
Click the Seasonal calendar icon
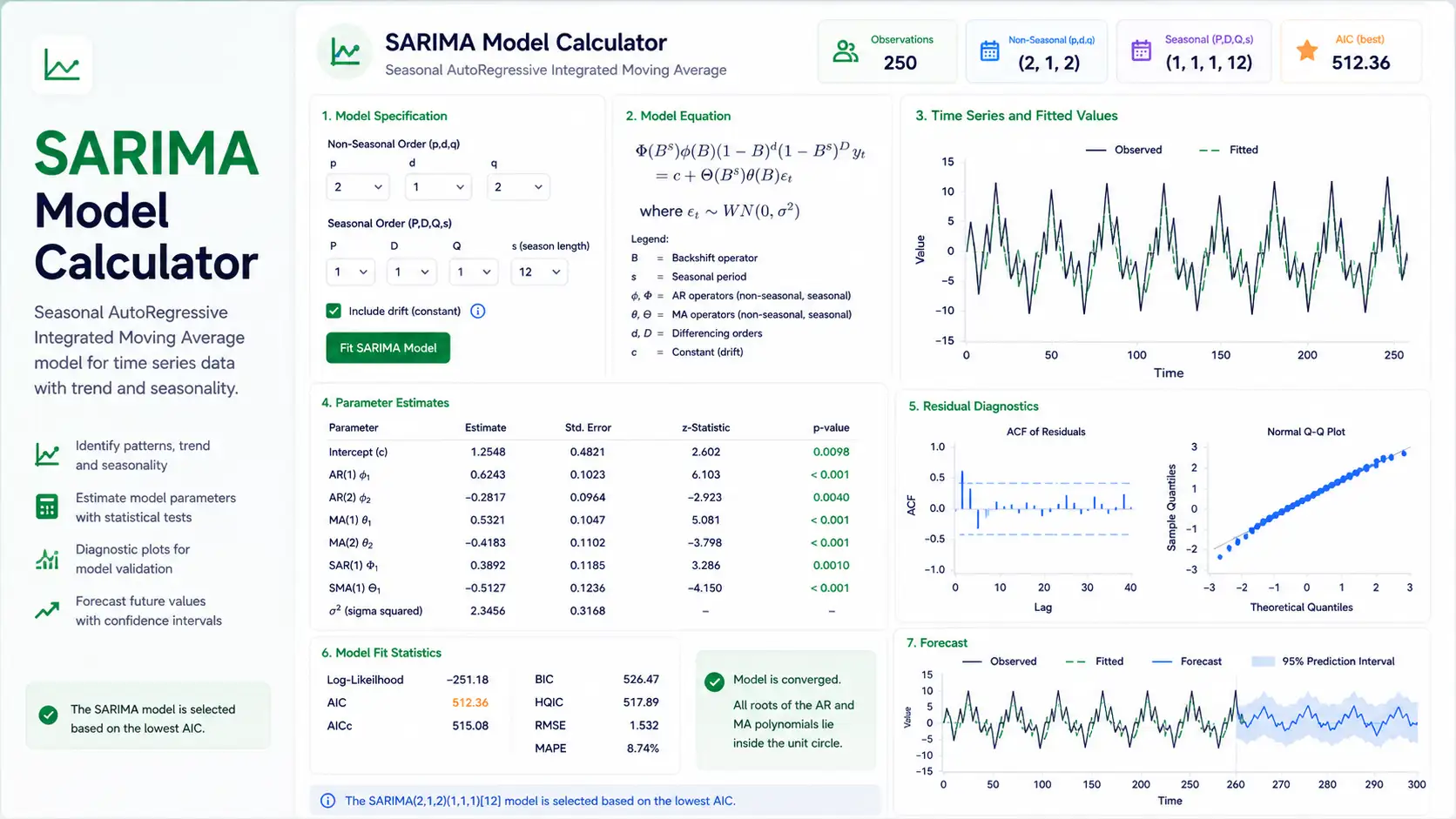(1141, 50)
